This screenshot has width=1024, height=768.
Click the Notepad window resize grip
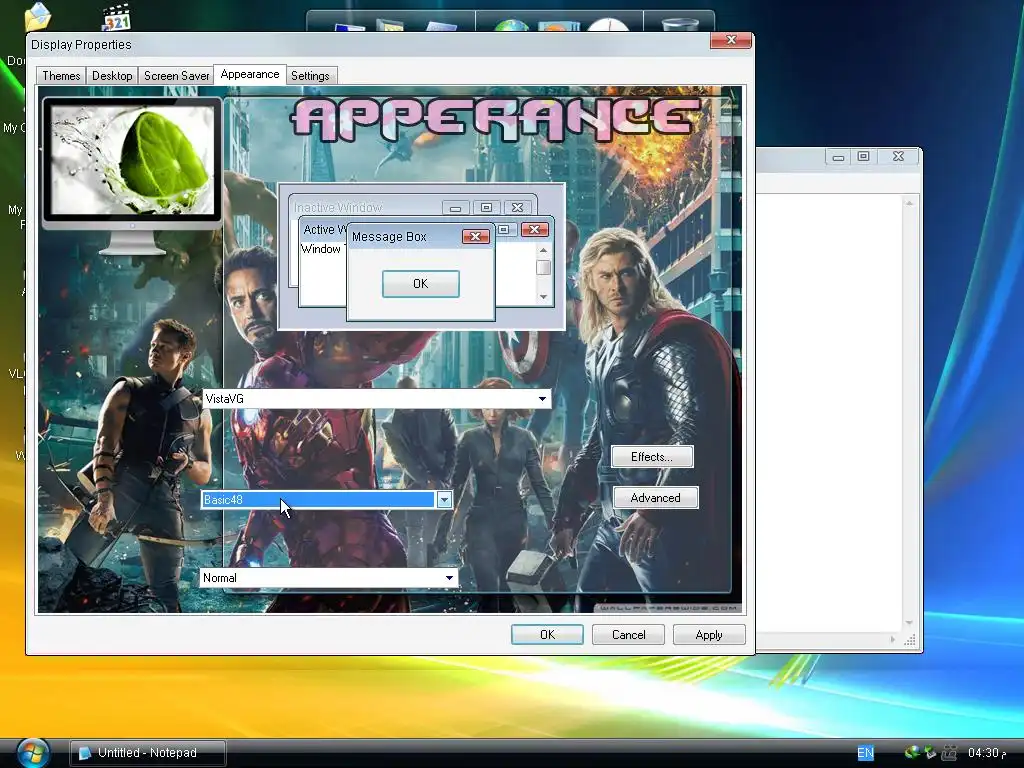pos(909,640)
